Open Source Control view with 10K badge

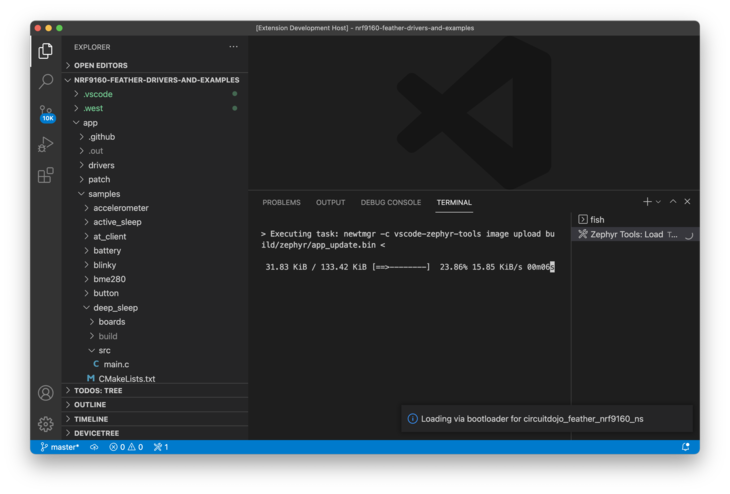click(x=46, y=113)
